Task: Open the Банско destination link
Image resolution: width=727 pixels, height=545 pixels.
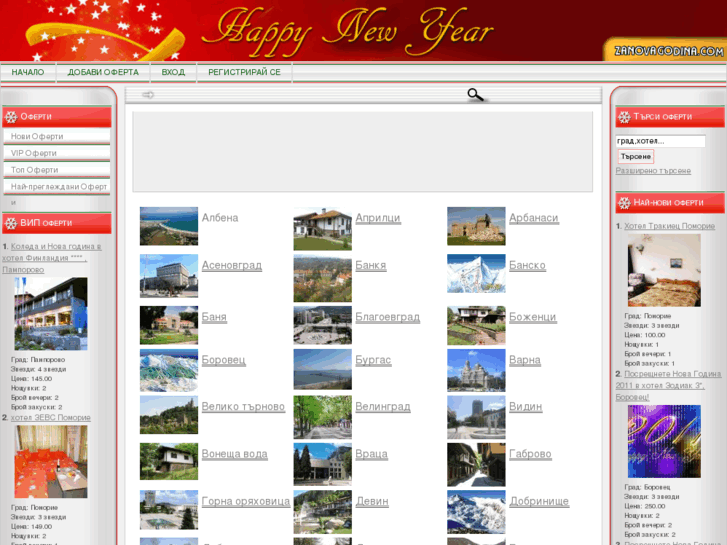Action: click(527, 265)
